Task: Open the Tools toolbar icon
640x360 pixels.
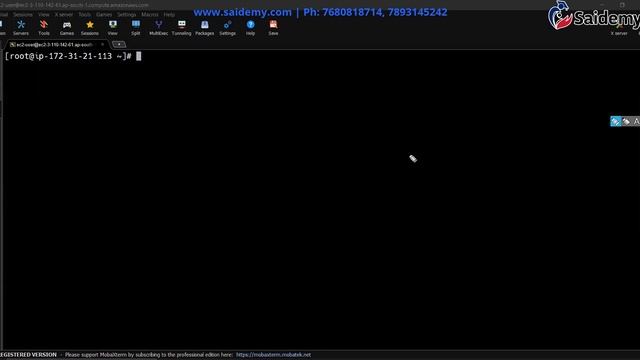Action: tap(44, 28)
